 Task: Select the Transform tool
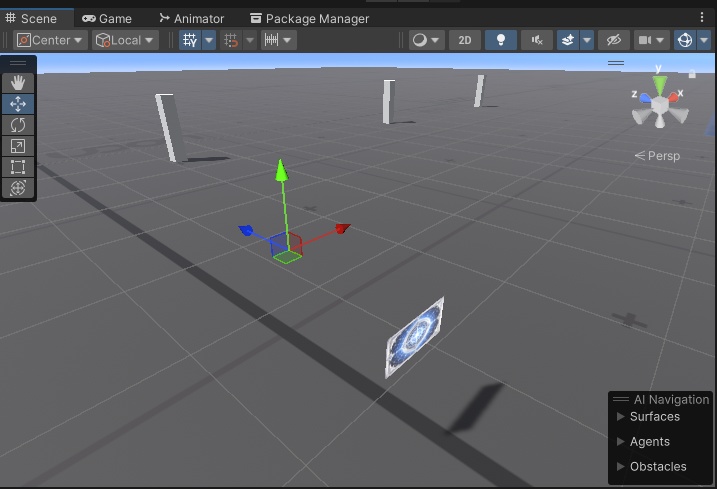point(18,188)
